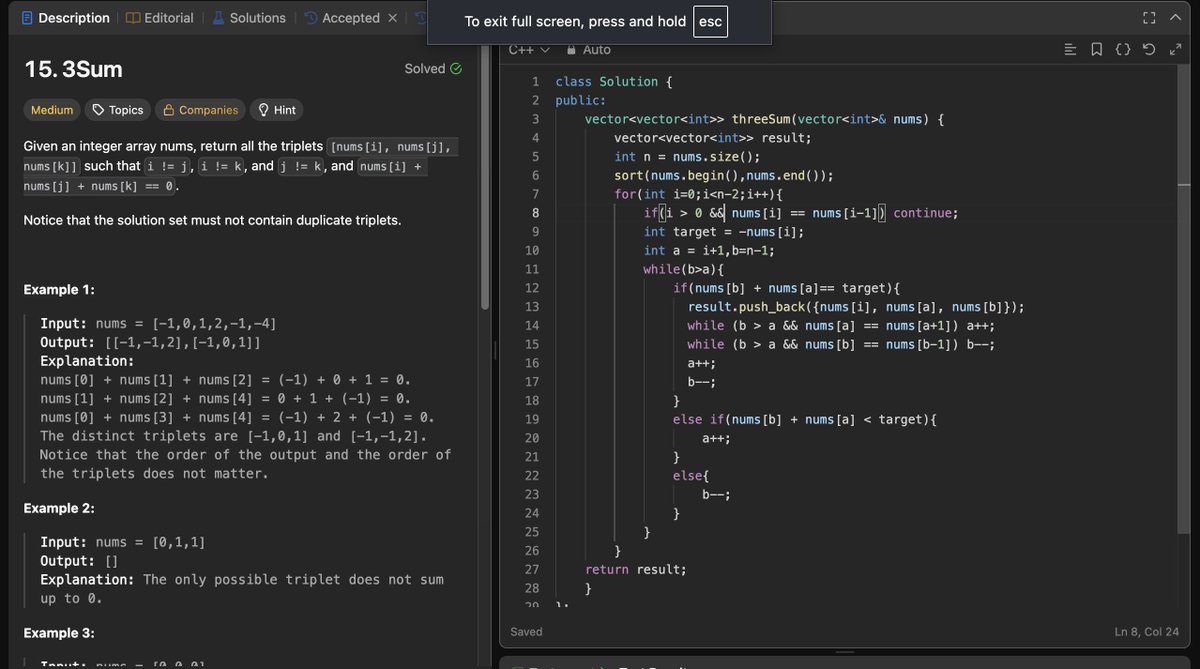Click the 'int n = nums.size();' line

[x=687, y=156]
